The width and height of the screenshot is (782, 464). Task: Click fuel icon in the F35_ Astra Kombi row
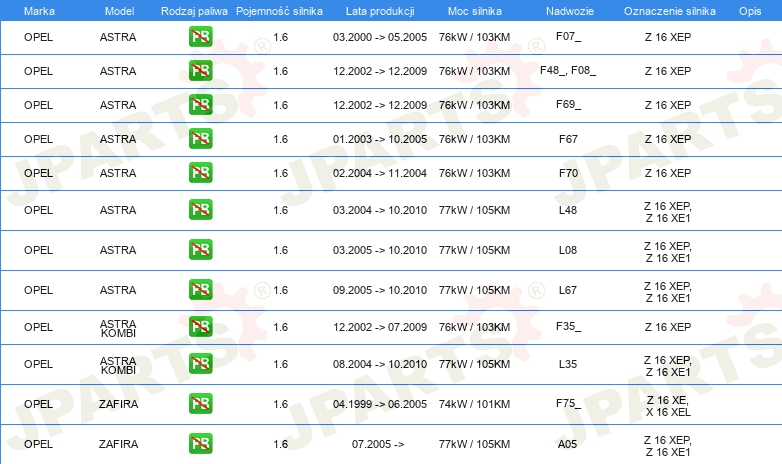(200, 327)
